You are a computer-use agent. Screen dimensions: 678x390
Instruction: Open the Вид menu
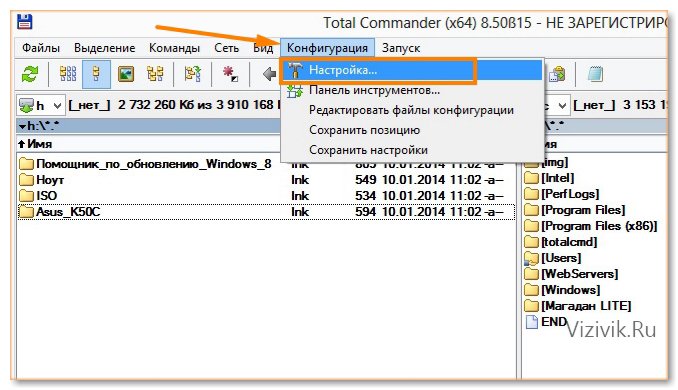(x=263, y=48)
